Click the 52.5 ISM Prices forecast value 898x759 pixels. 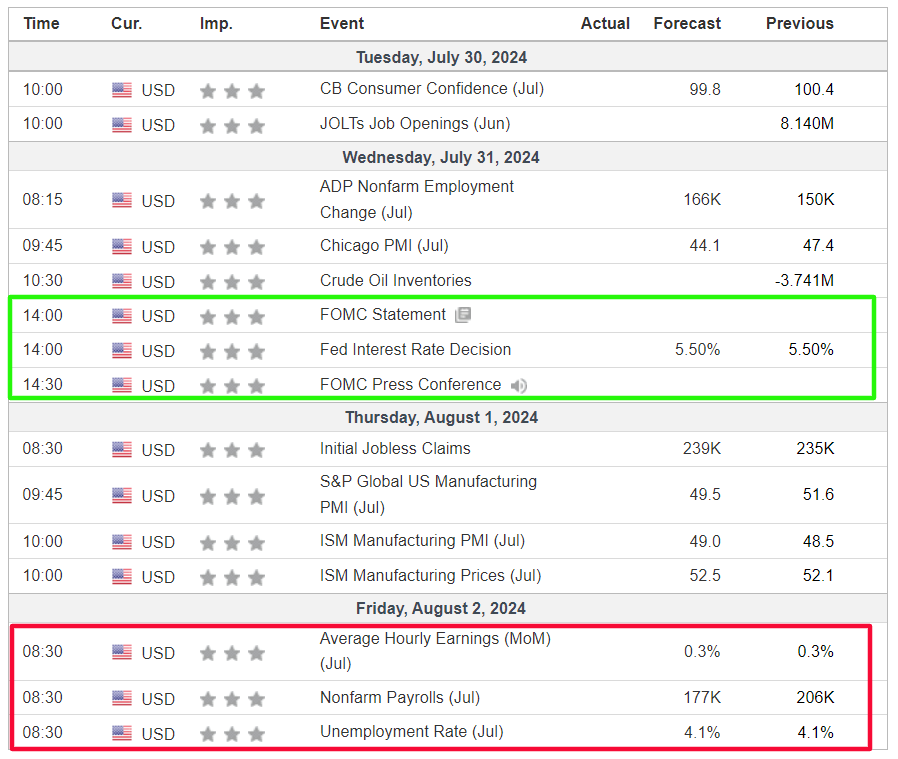click(x=705, y=576)
